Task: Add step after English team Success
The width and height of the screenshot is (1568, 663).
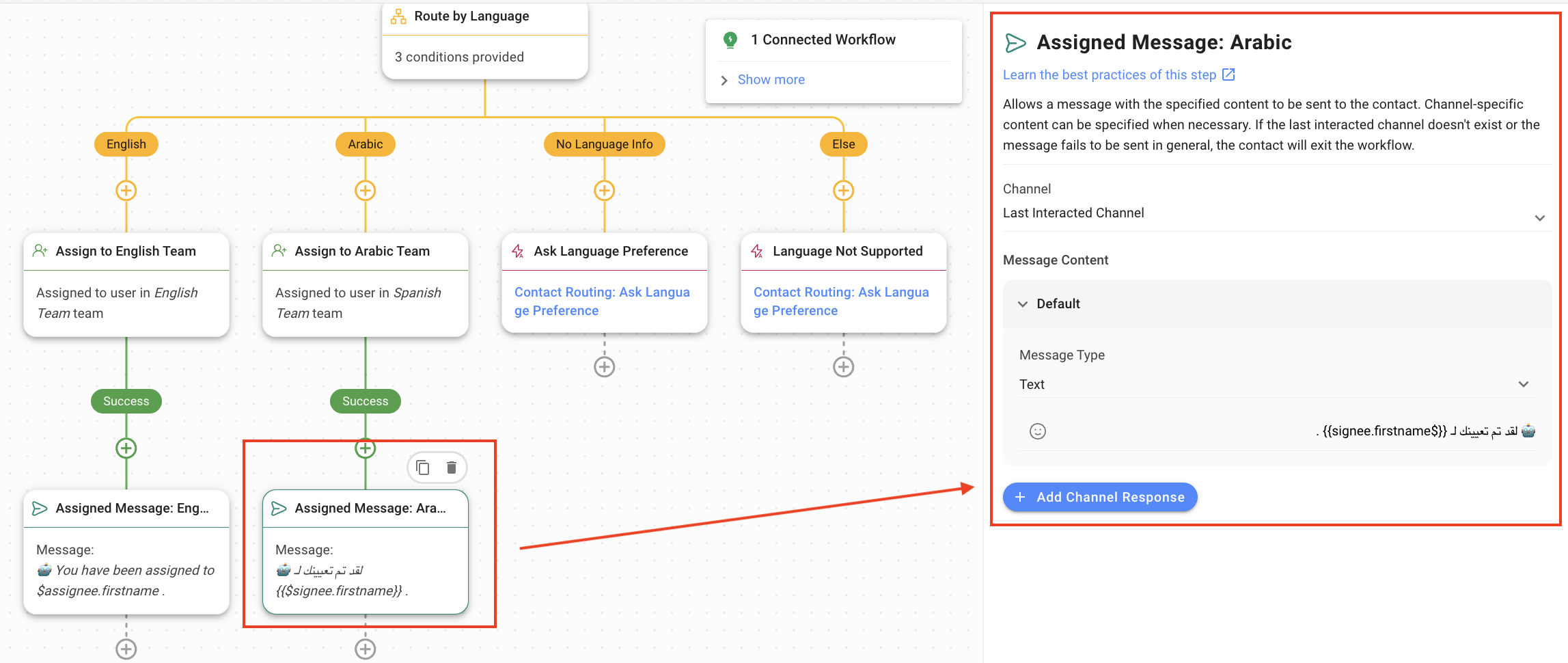Action: pyautogui.click(x=126, y=448)
